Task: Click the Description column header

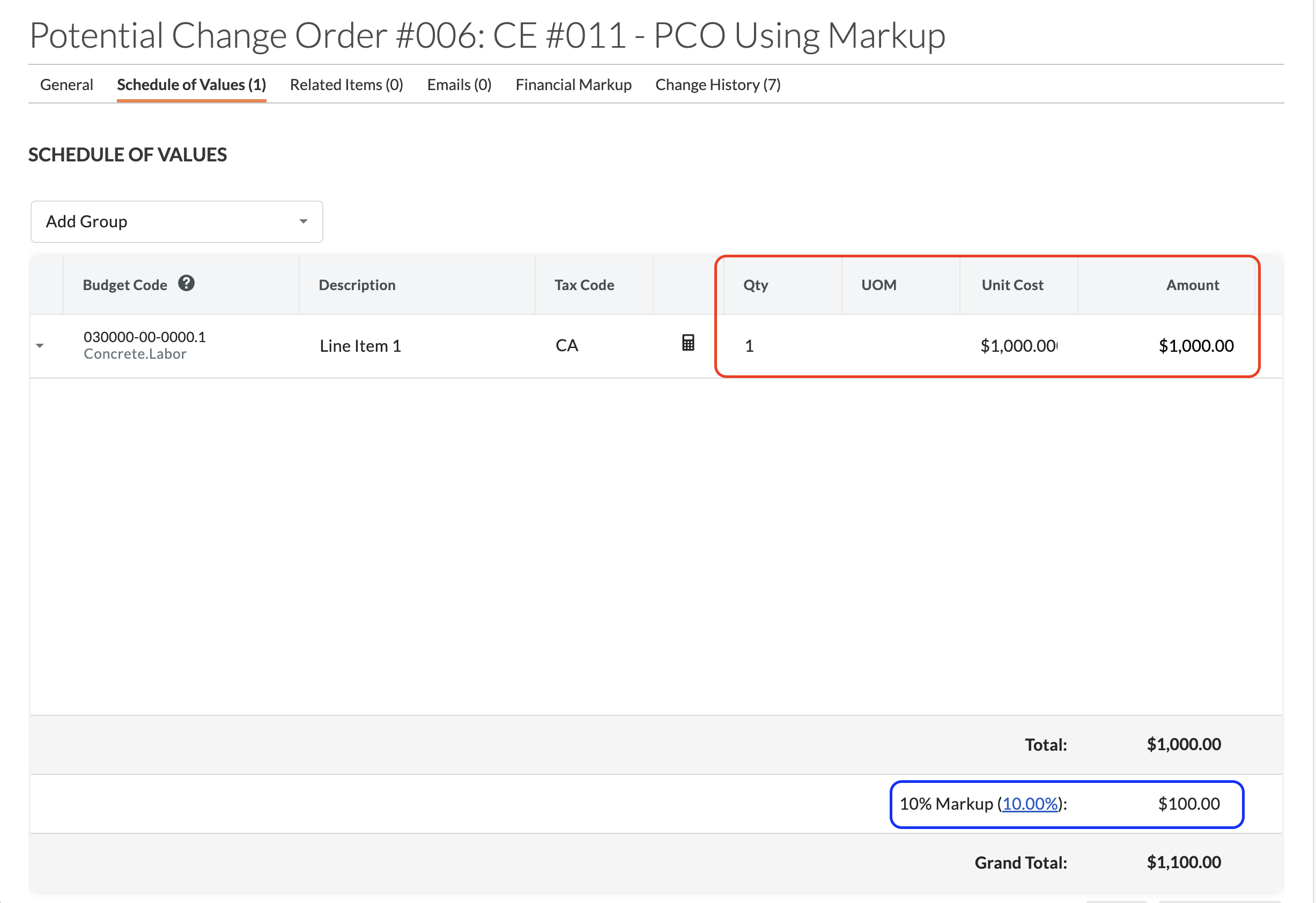Action: click(x=357, y=285)
